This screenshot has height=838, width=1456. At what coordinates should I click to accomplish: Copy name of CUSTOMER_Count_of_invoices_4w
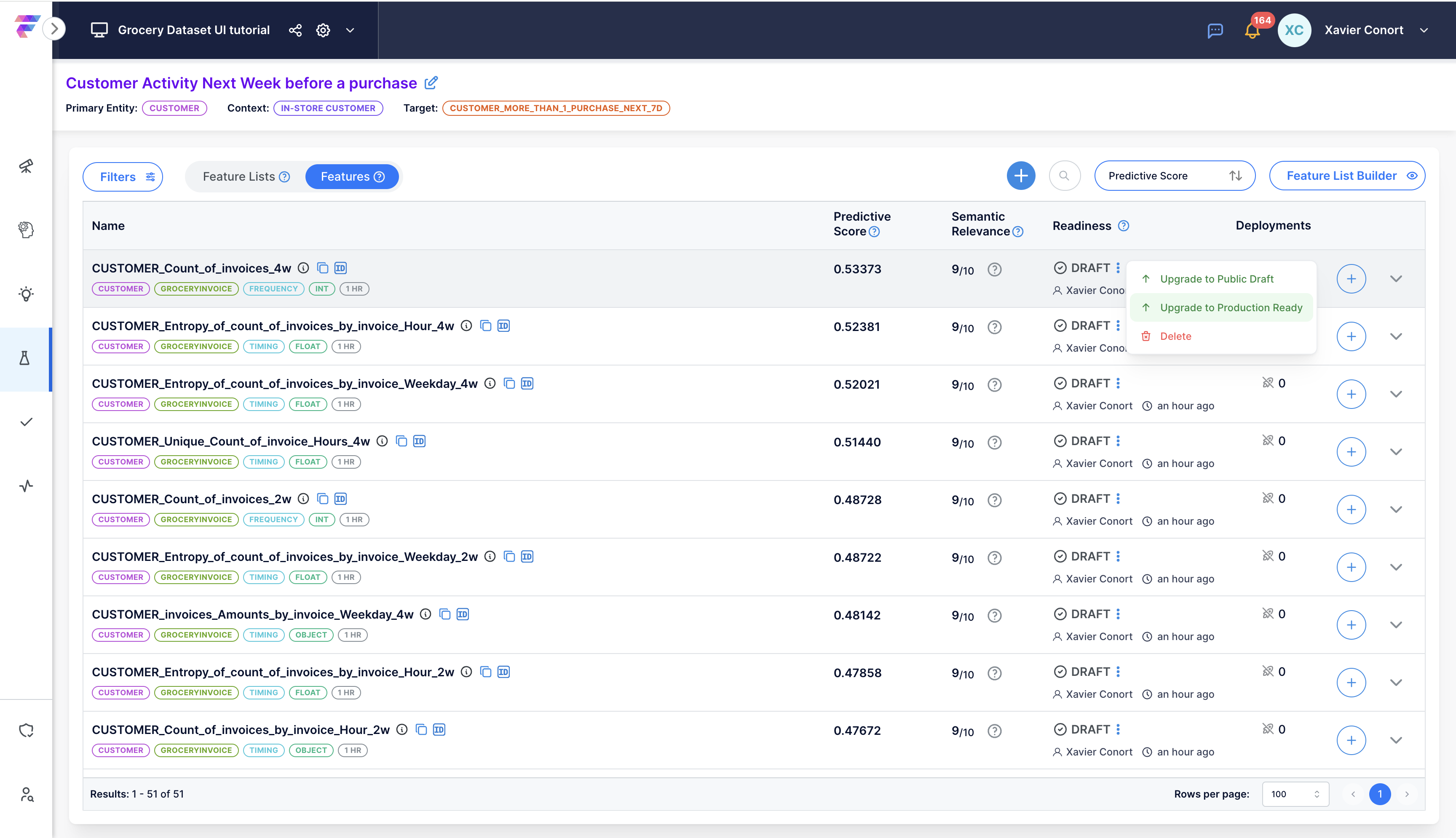coord(322,268)
